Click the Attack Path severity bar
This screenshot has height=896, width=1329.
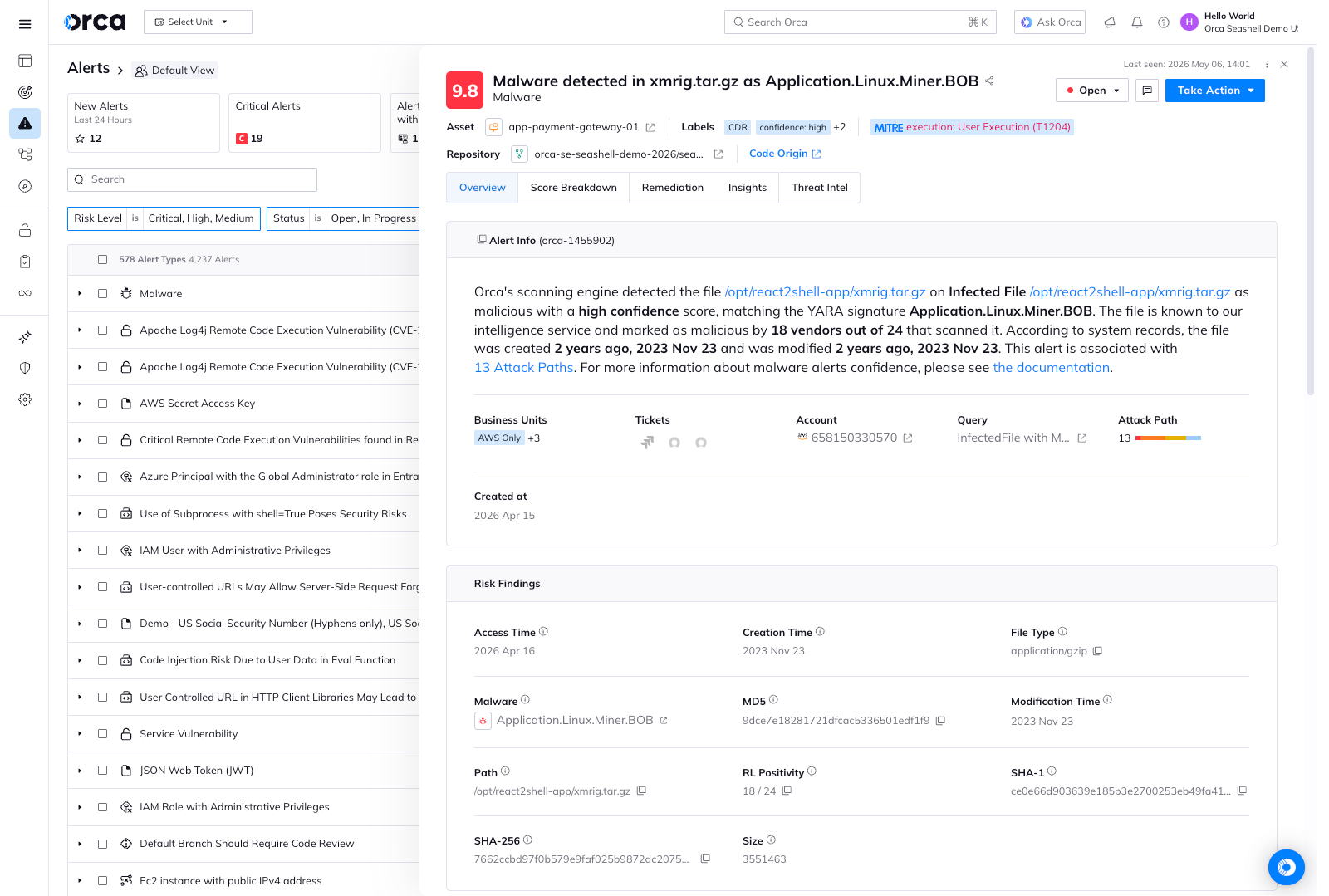1168,438
